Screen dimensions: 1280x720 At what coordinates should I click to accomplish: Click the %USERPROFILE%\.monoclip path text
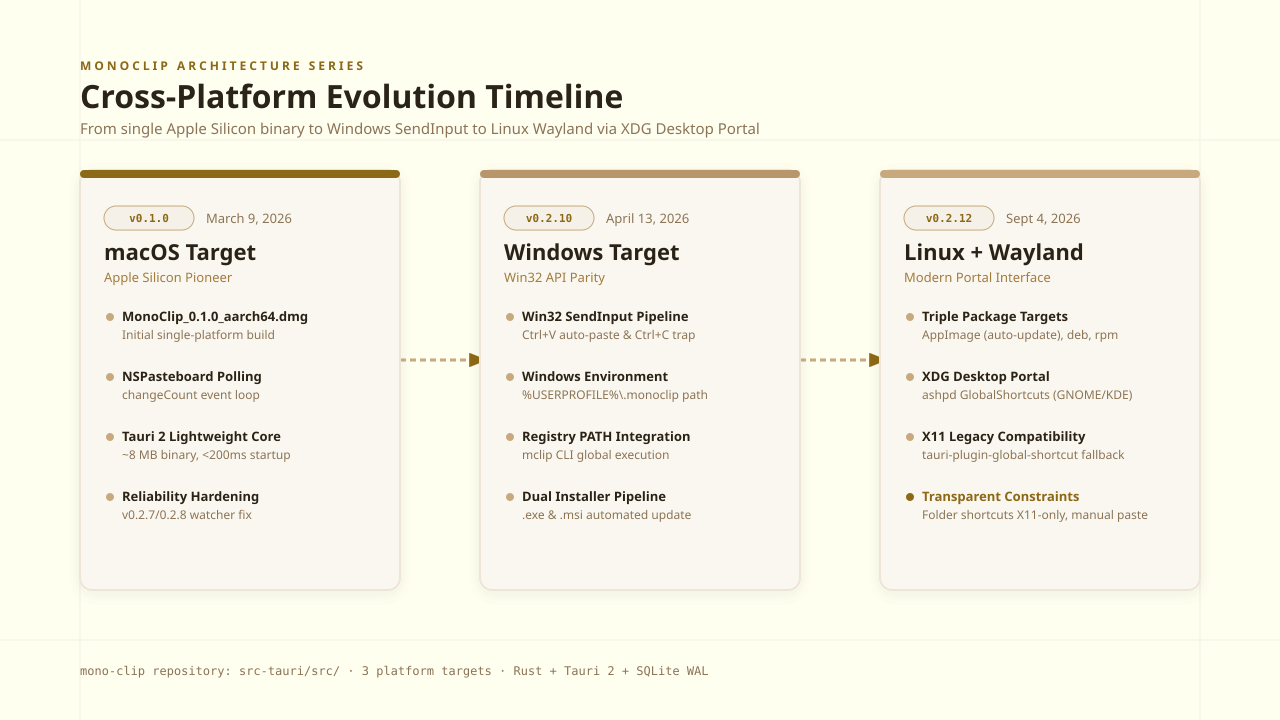615,395
